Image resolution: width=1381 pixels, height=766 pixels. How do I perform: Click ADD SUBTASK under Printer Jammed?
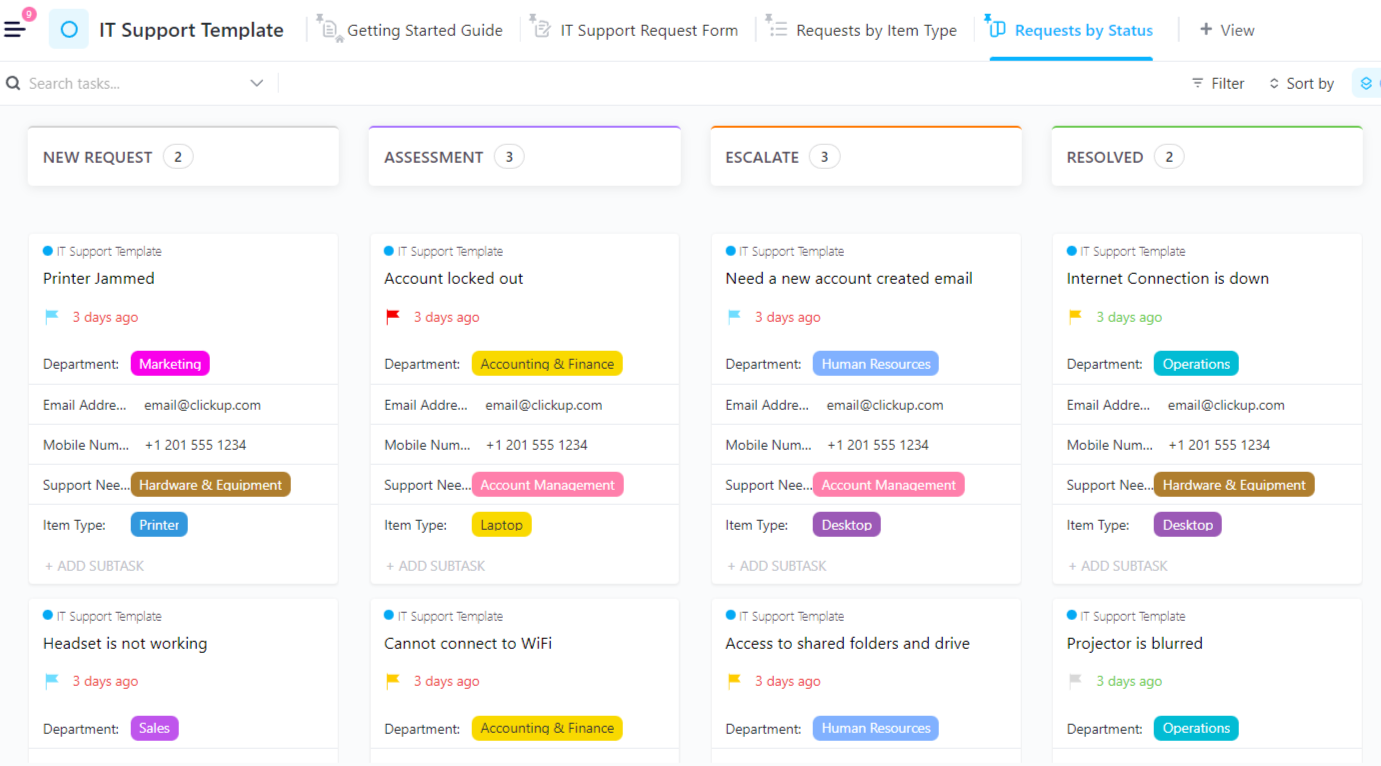click(95, 565)
